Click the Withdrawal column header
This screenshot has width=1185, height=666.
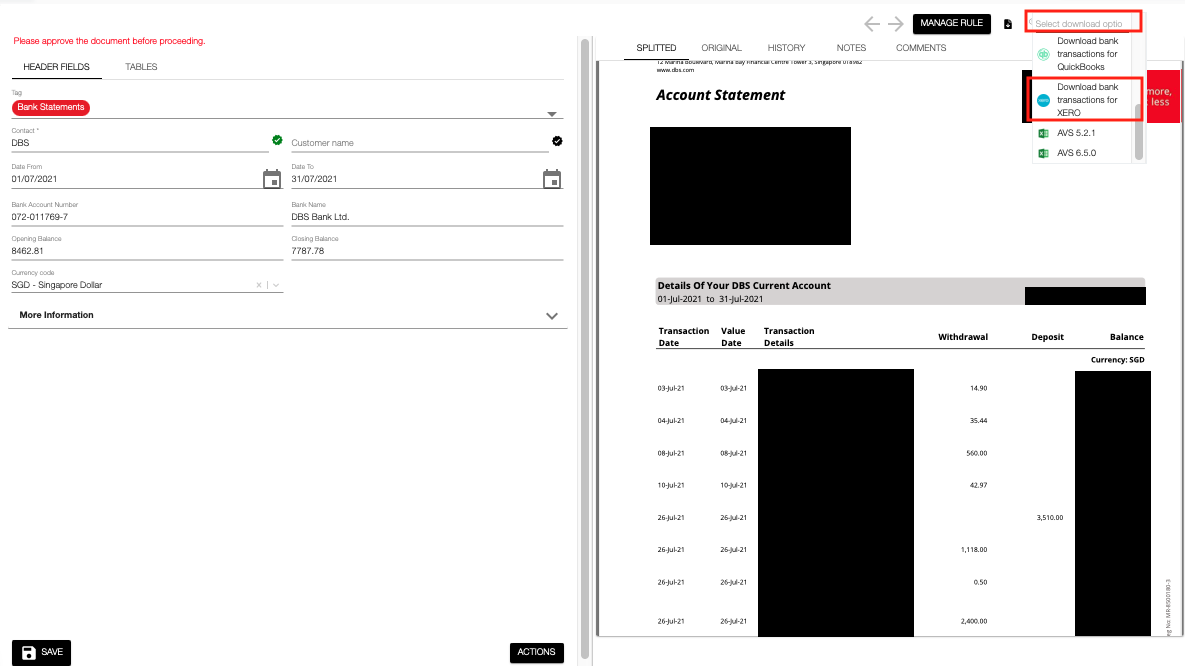coord(963,337)
